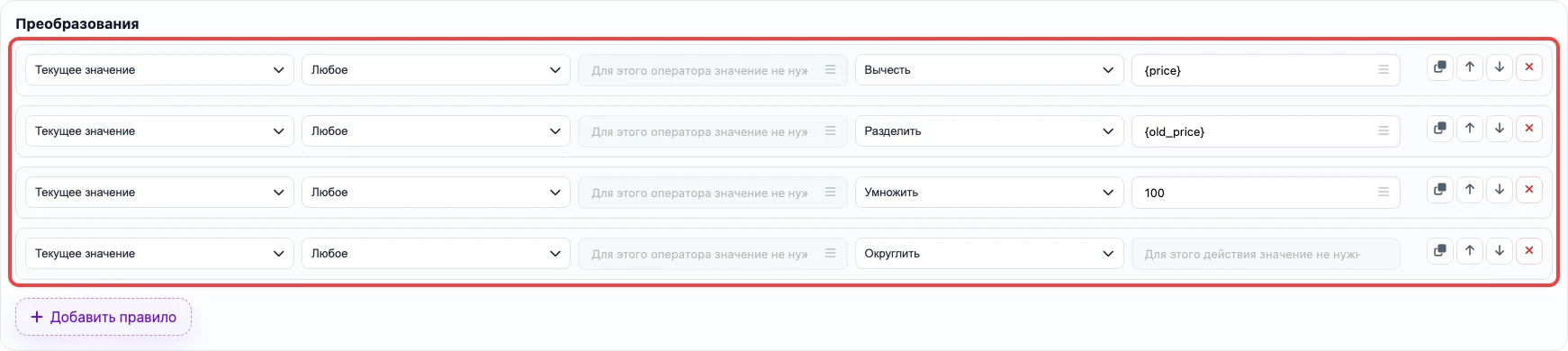Move the Разделить rule down

1500,129
